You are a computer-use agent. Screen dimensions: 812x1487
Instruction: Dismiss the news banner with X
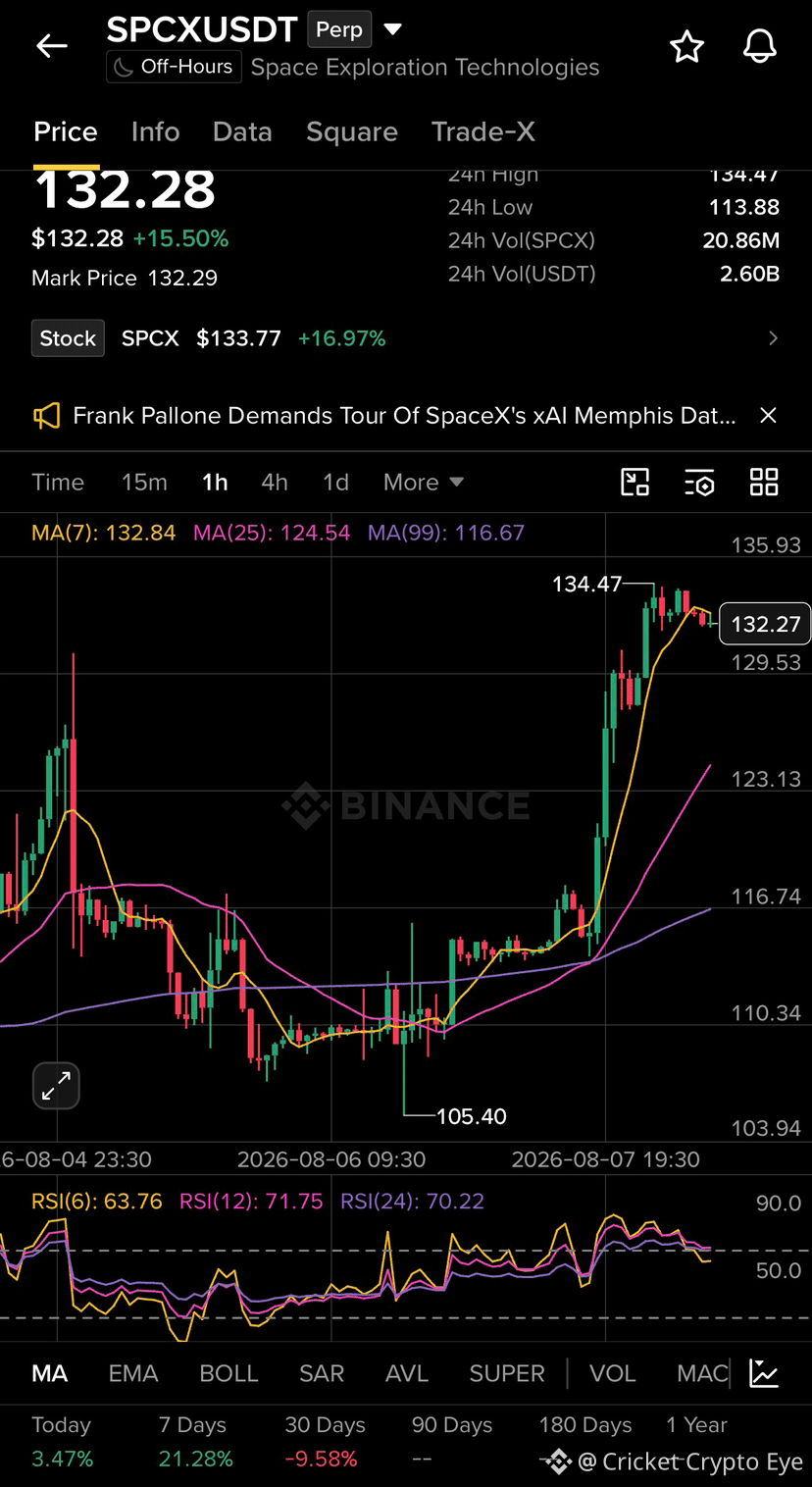point(769,416)
